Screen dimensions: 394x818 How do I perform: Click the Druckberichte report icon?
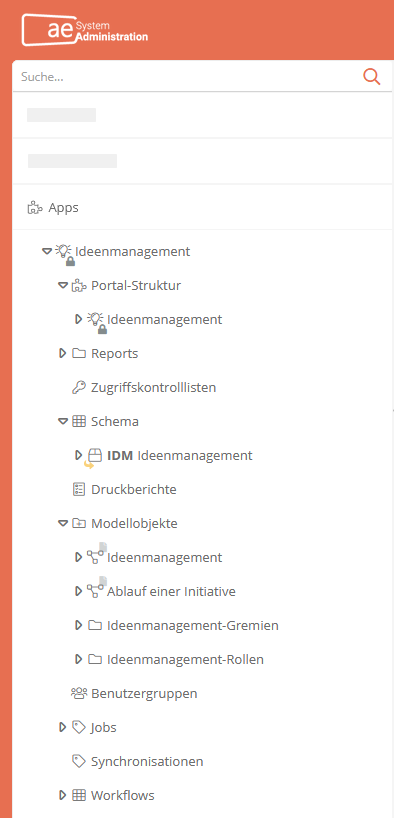(78, 489)
